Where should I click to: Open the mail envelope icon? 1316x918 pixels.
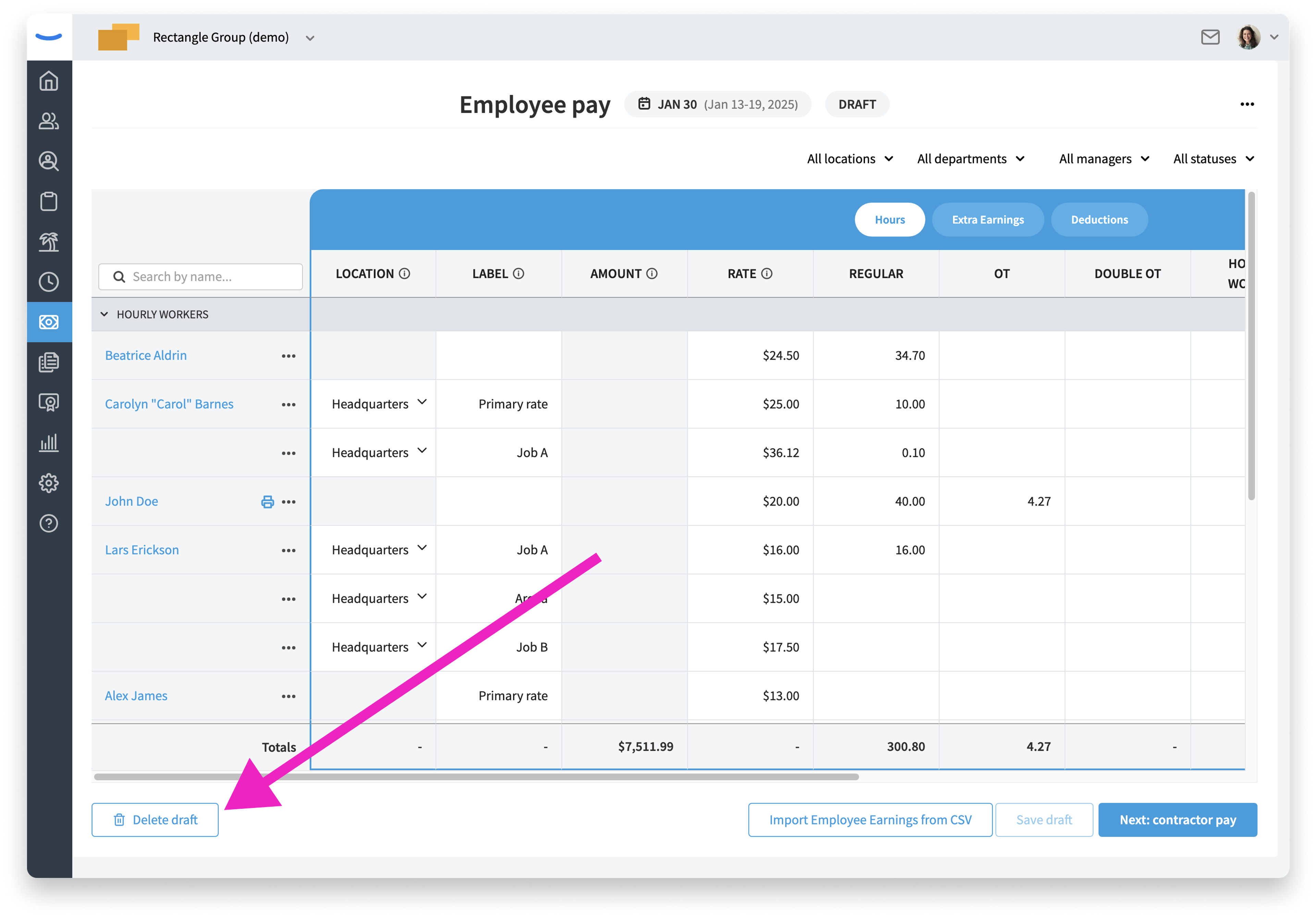pyautogui.click(x=1210, y=37)
